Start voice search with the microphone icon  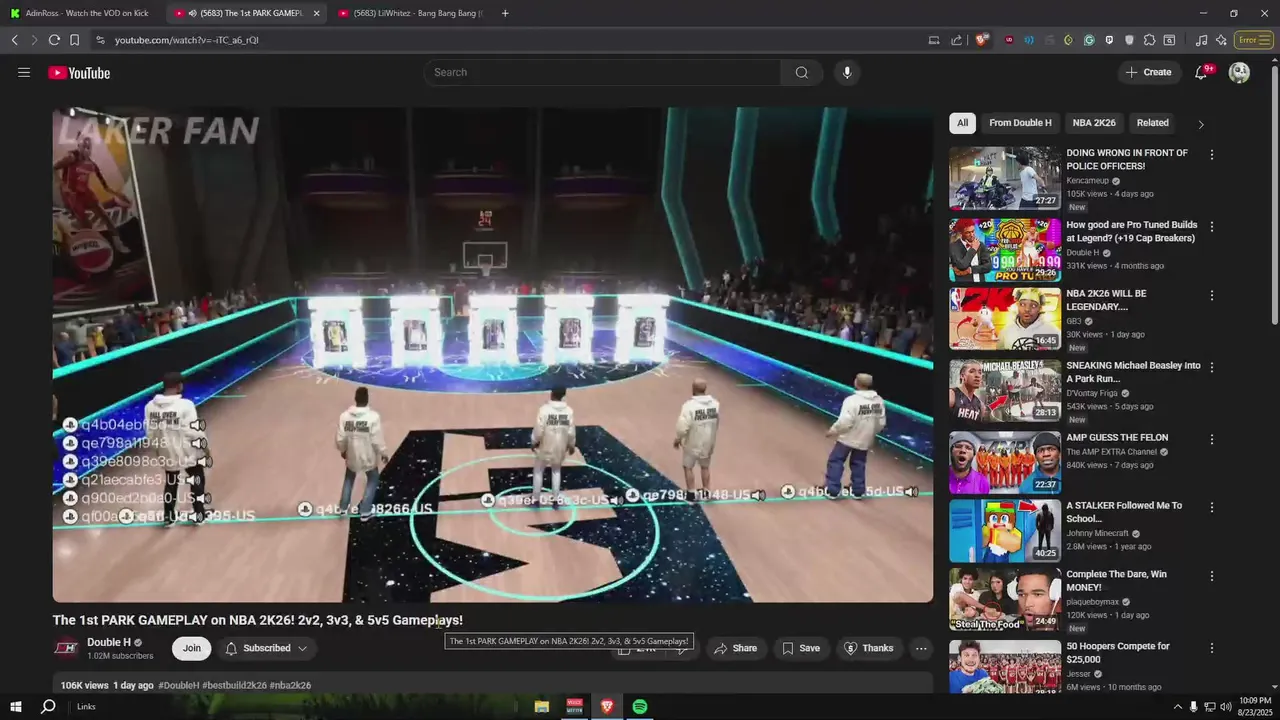click(847, 72)
